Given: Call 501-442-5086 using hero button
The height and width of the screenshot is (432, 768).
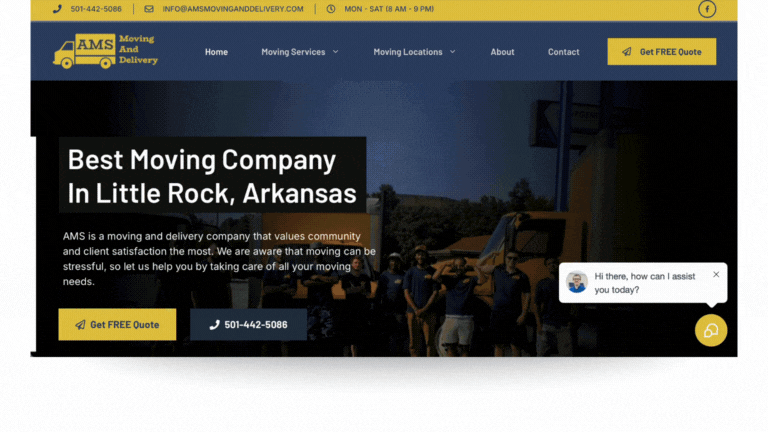Looking at the screenshot, I should 248,324.
